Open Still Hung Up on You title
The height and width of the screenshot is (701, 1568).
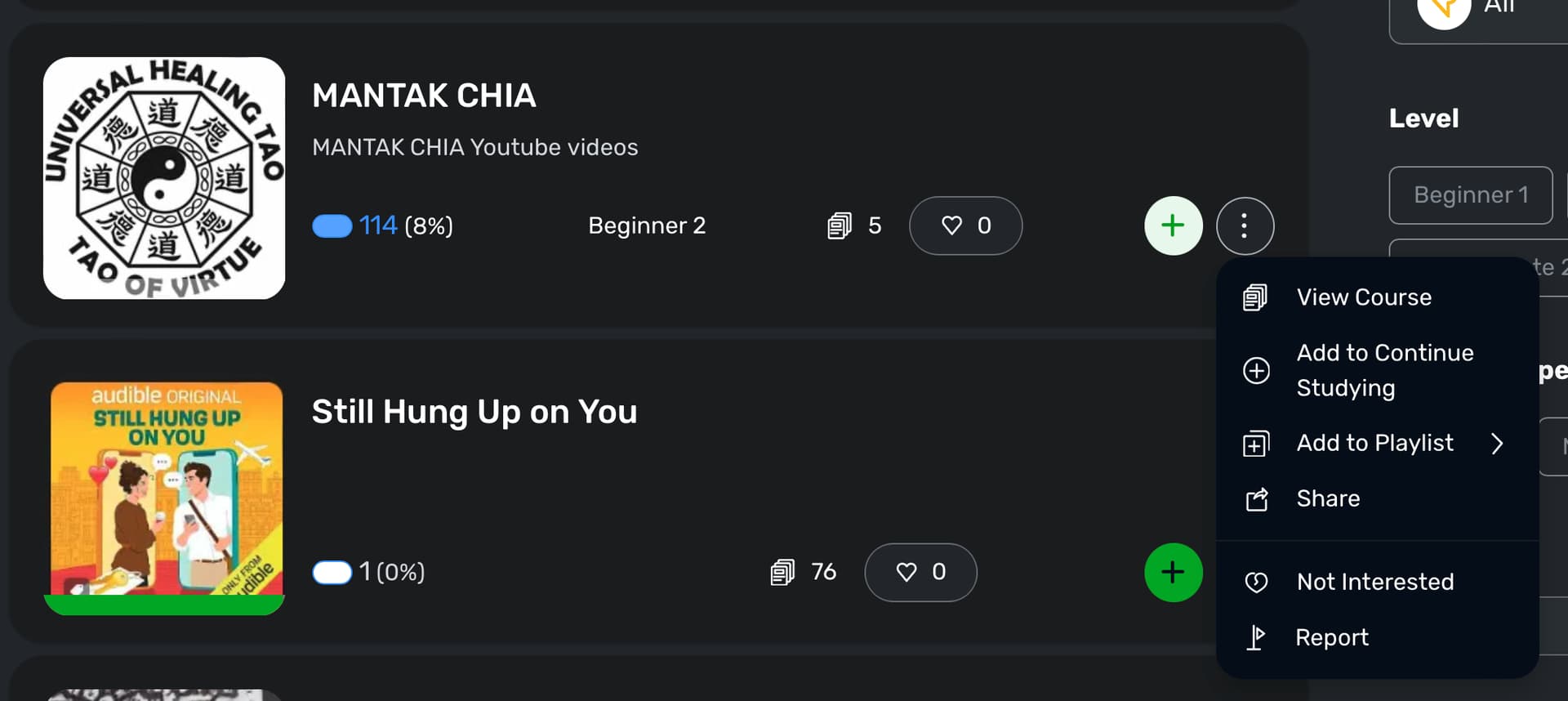click(x=474, y=412)
